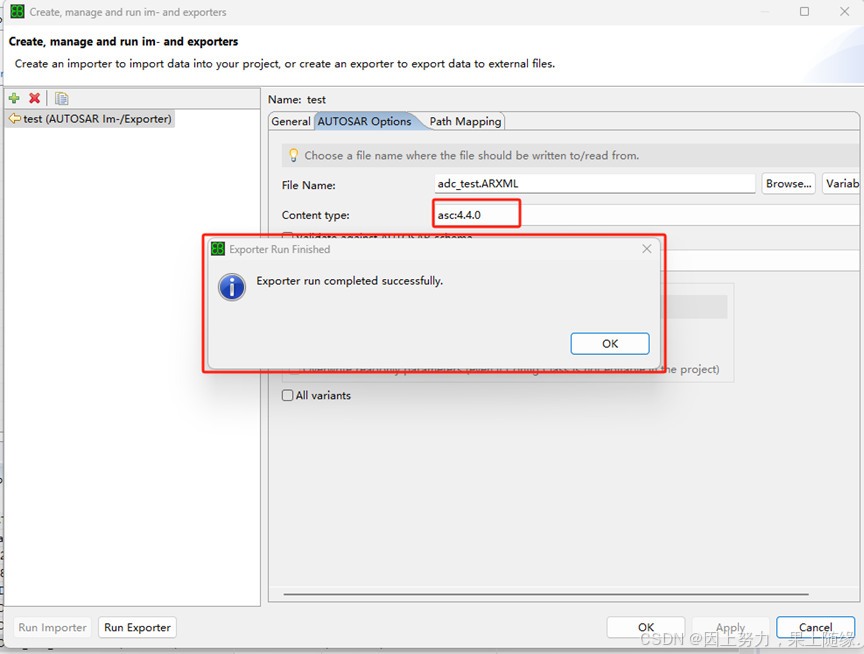This screenshot has height=654, width=864.
Task: Click the Run Exporter button
Action: [137, 628]
